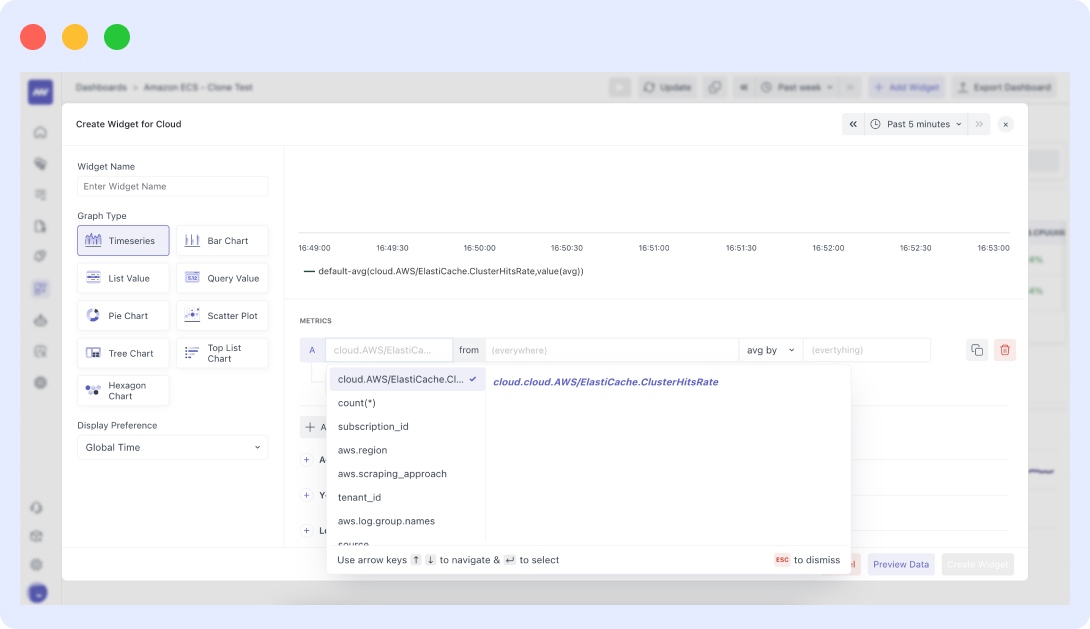The image size is (1090, 629).
Task: Click the clock icon in the time picker
Action: 877,124
